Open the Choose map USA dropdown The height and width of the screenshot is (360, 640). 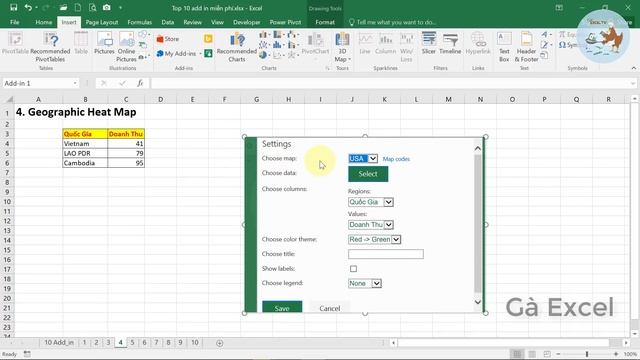pos(363,158)
